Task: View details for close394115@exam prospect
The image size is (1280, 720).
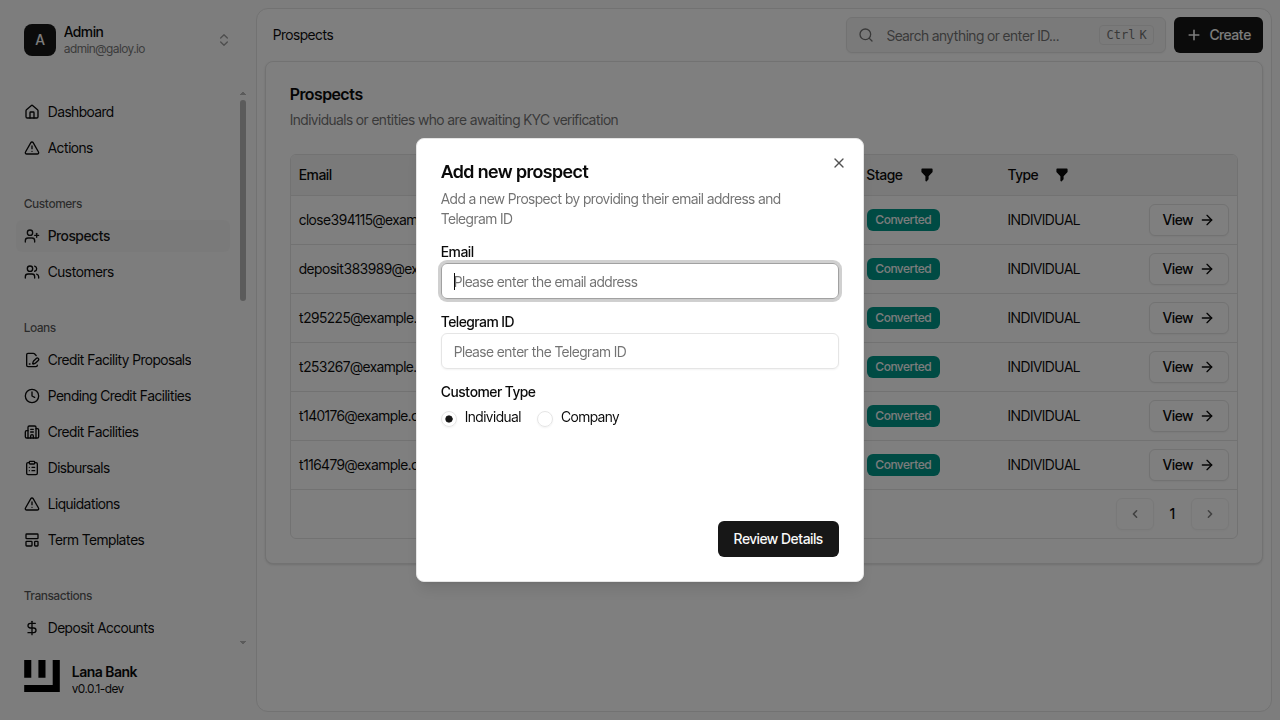Action: click(1188, 219)
